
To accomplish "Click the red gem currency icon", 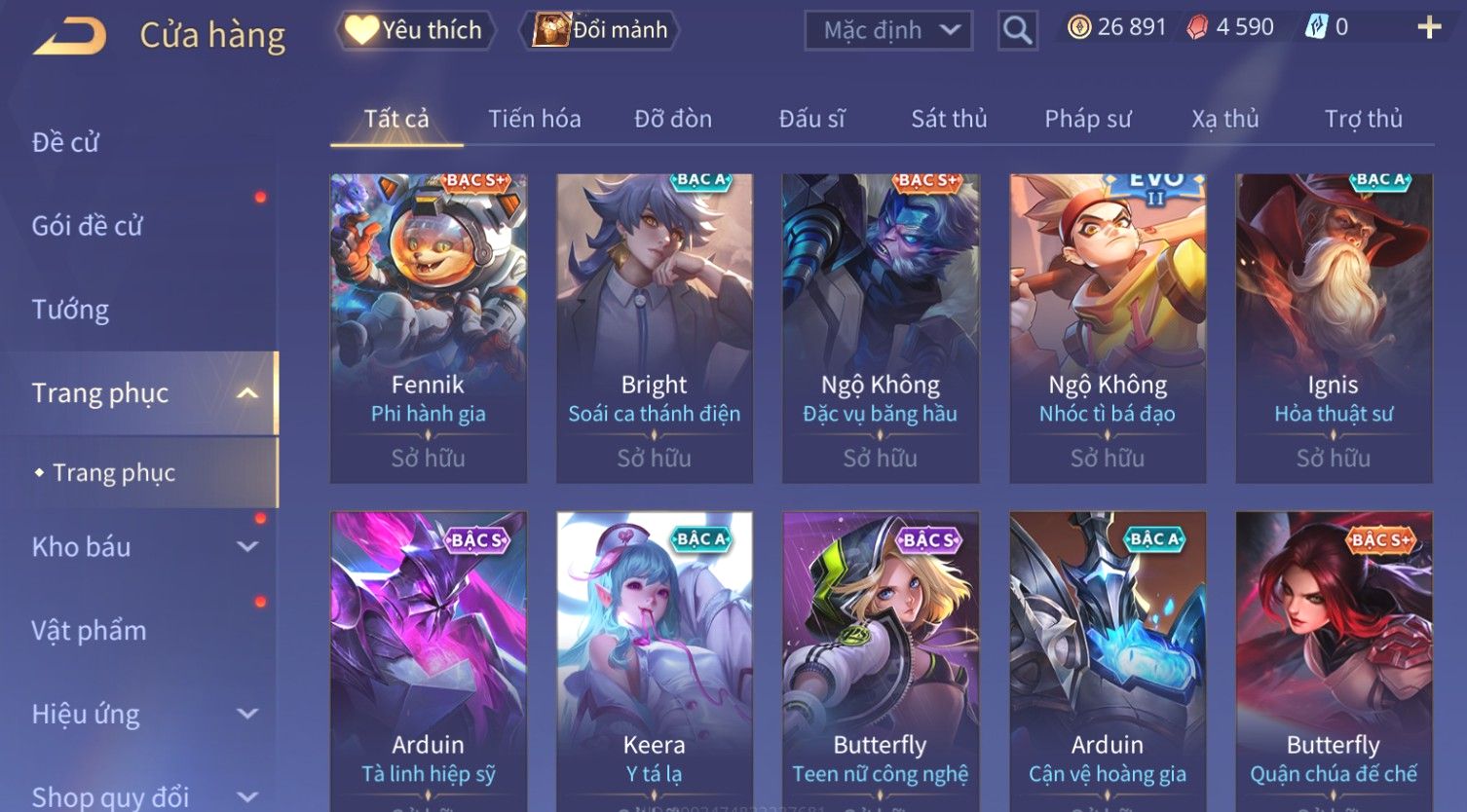I will pyautogui.click(x=1197, y=27).
